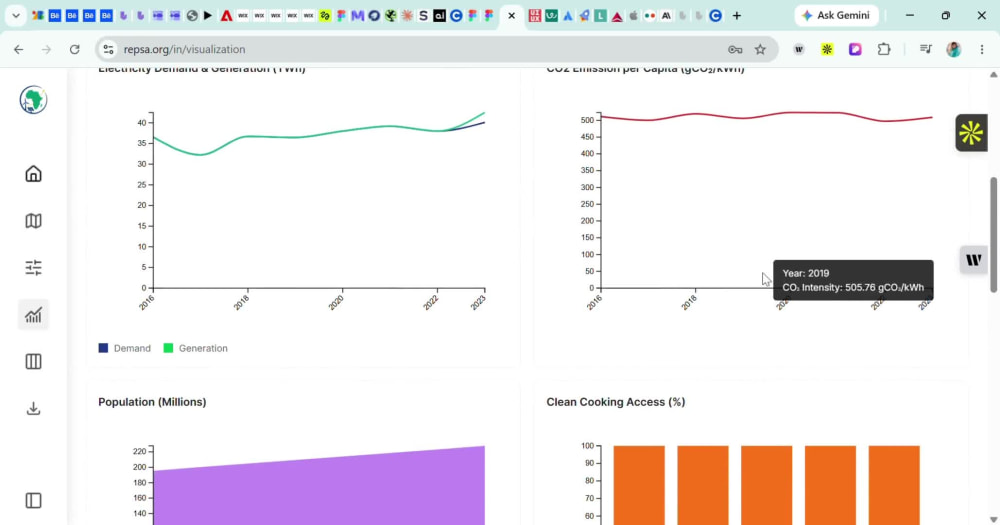This screenshot has height=525, width=1000.
Task: Expand the tab search dropdown
Action: point(16,15)
